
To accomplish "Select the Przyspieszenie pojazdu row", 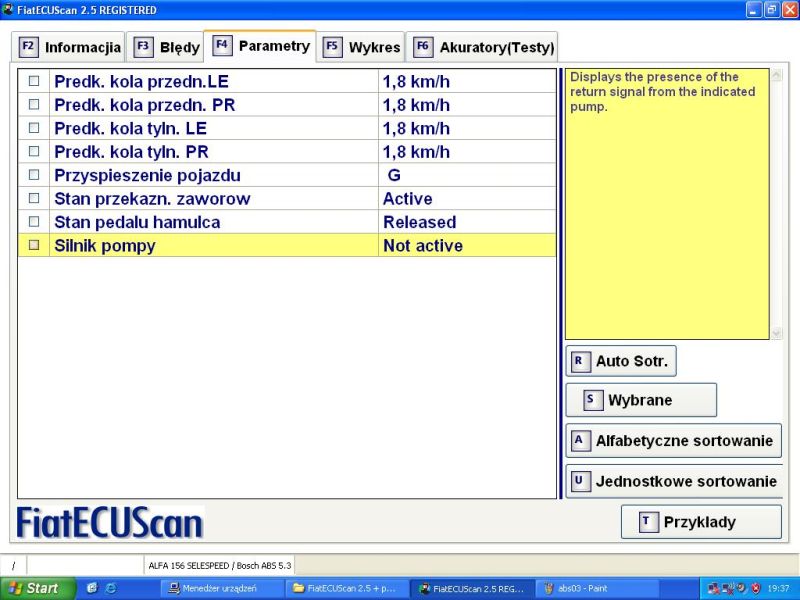I will pyautogui.click(x=200, y=175).
